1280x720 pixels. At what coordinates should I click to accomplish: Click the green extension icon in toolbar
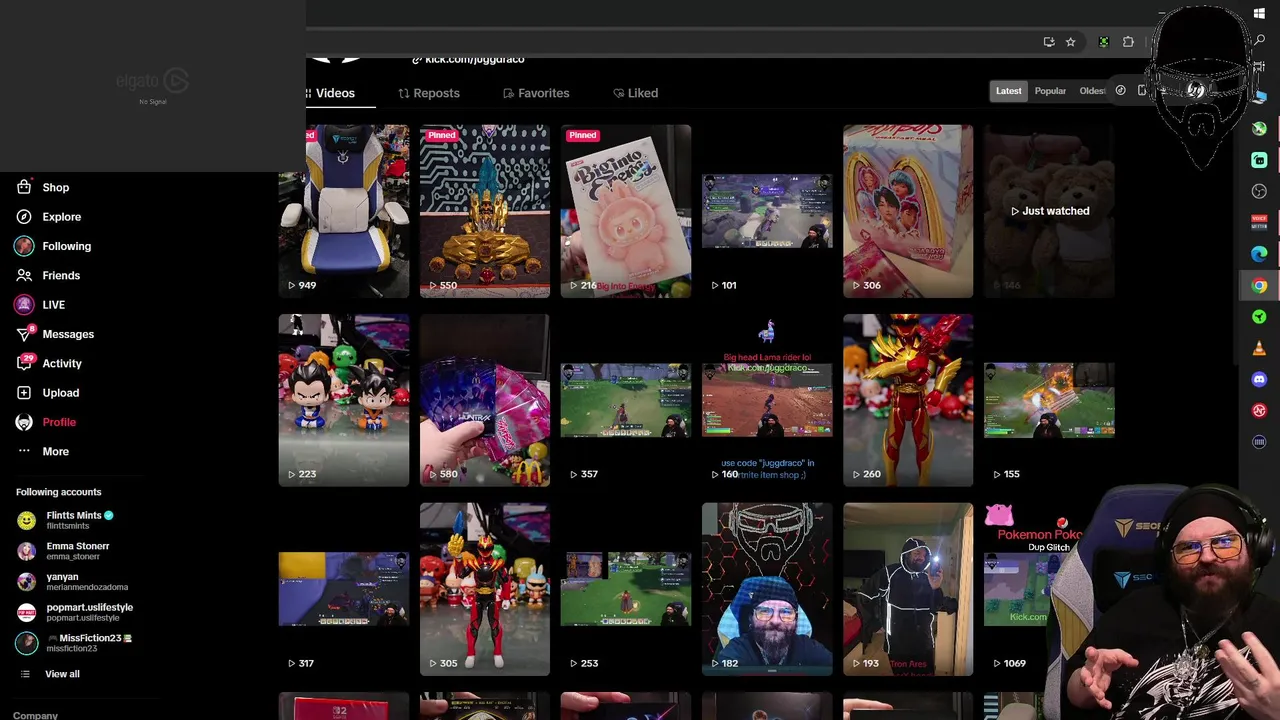coord(1103,42)
